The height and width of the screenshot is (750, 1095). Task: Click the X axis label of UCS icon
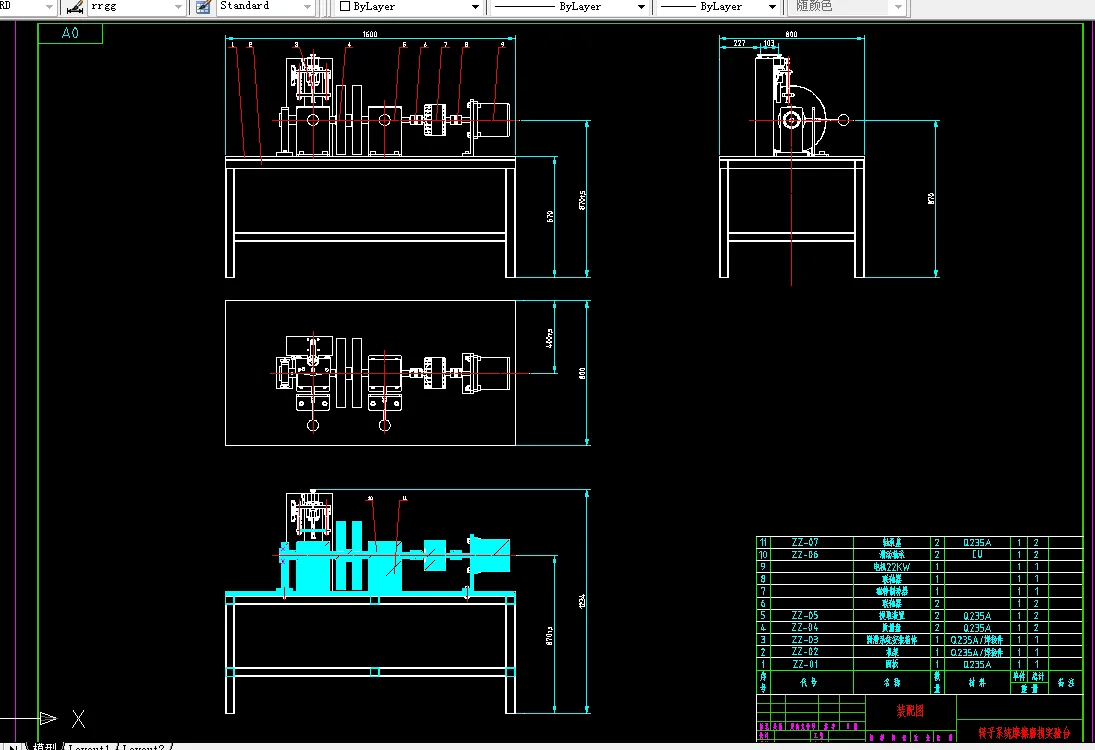pyautogui.click(x=78, y=719)
